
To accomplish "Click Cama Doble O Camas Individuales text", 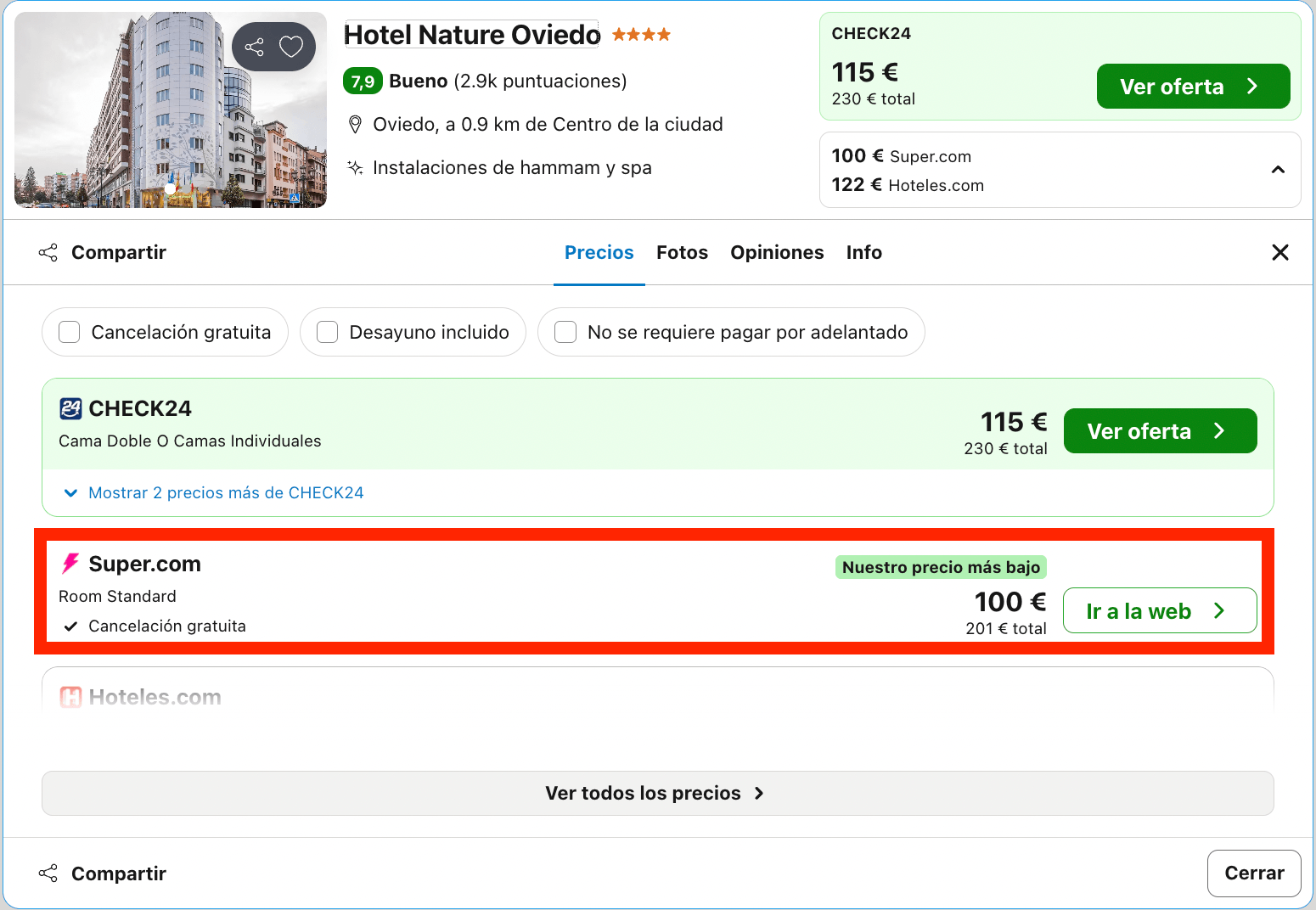I will click(x=190, y=441).
